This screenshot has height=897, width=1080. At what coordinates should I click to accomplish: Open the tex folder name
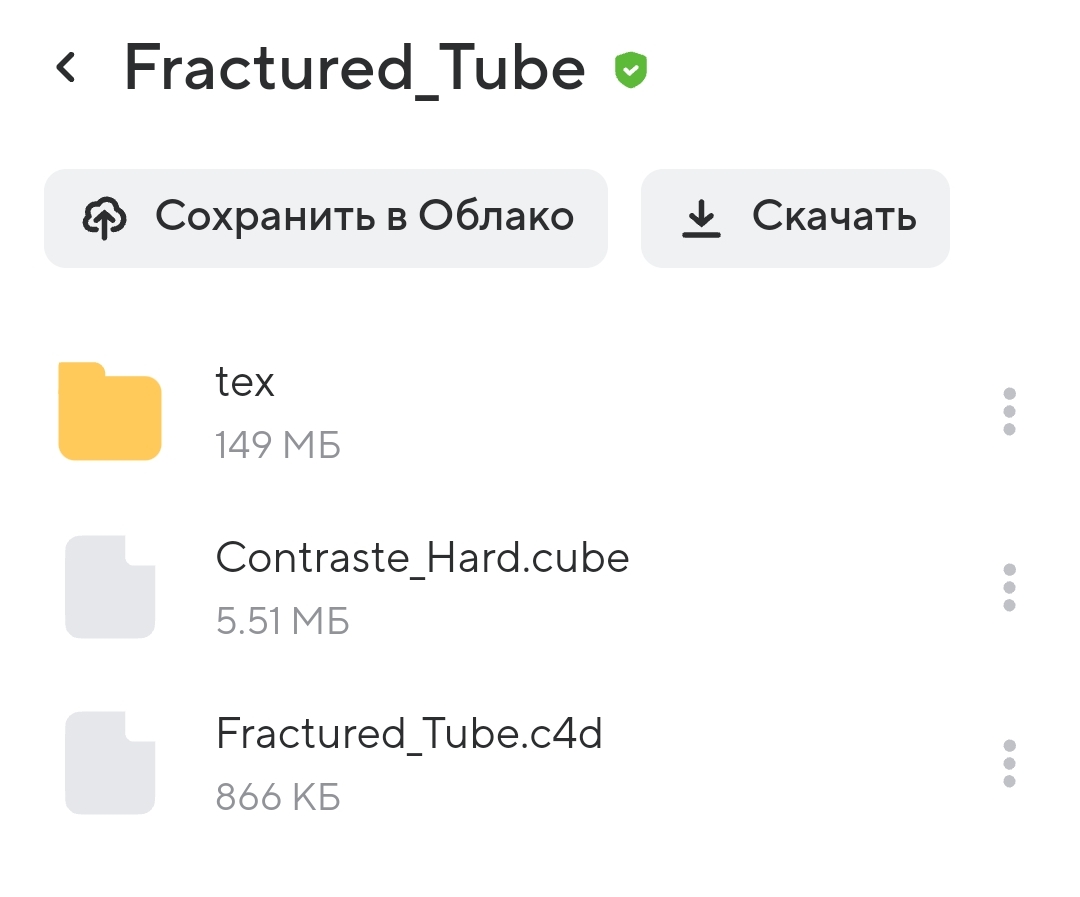coord(245,382)
